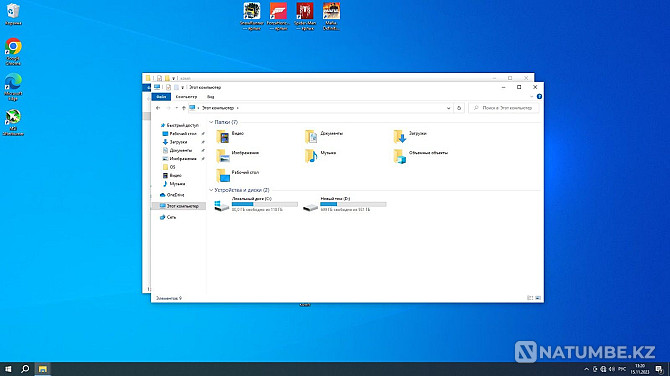
Task: Open SnowRunner game shortcut on desktop
Action: point(252,16)
